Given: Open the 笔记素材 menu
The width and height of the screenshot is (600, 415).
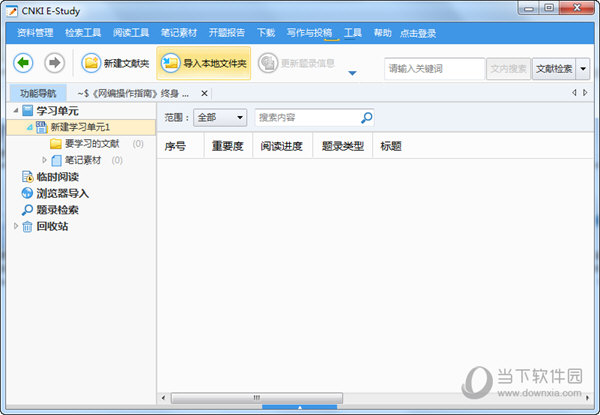Looking at the screenshot, I should click(x=179, y=33).
